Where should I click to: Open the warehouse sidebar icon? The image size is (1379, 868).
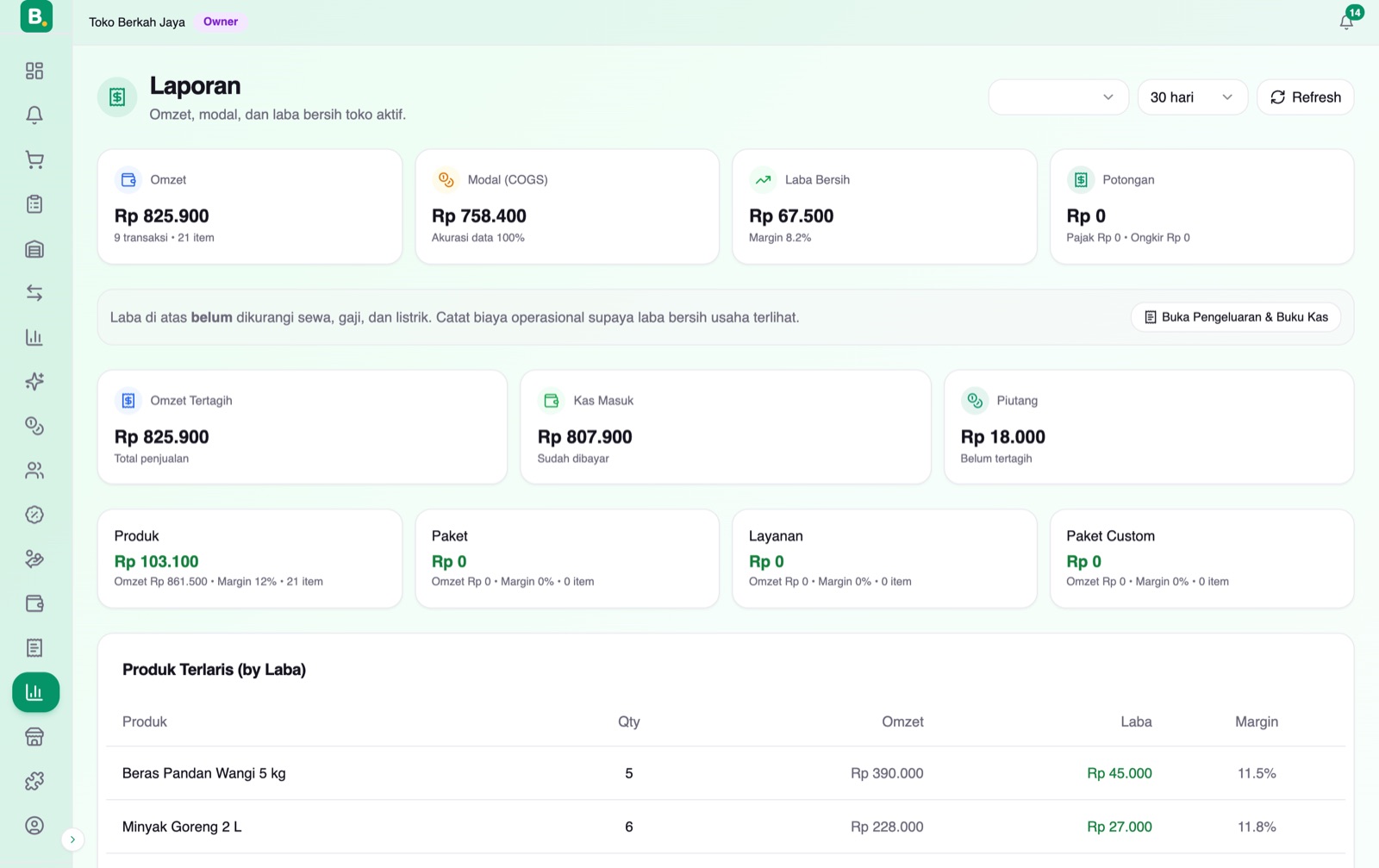34,249
